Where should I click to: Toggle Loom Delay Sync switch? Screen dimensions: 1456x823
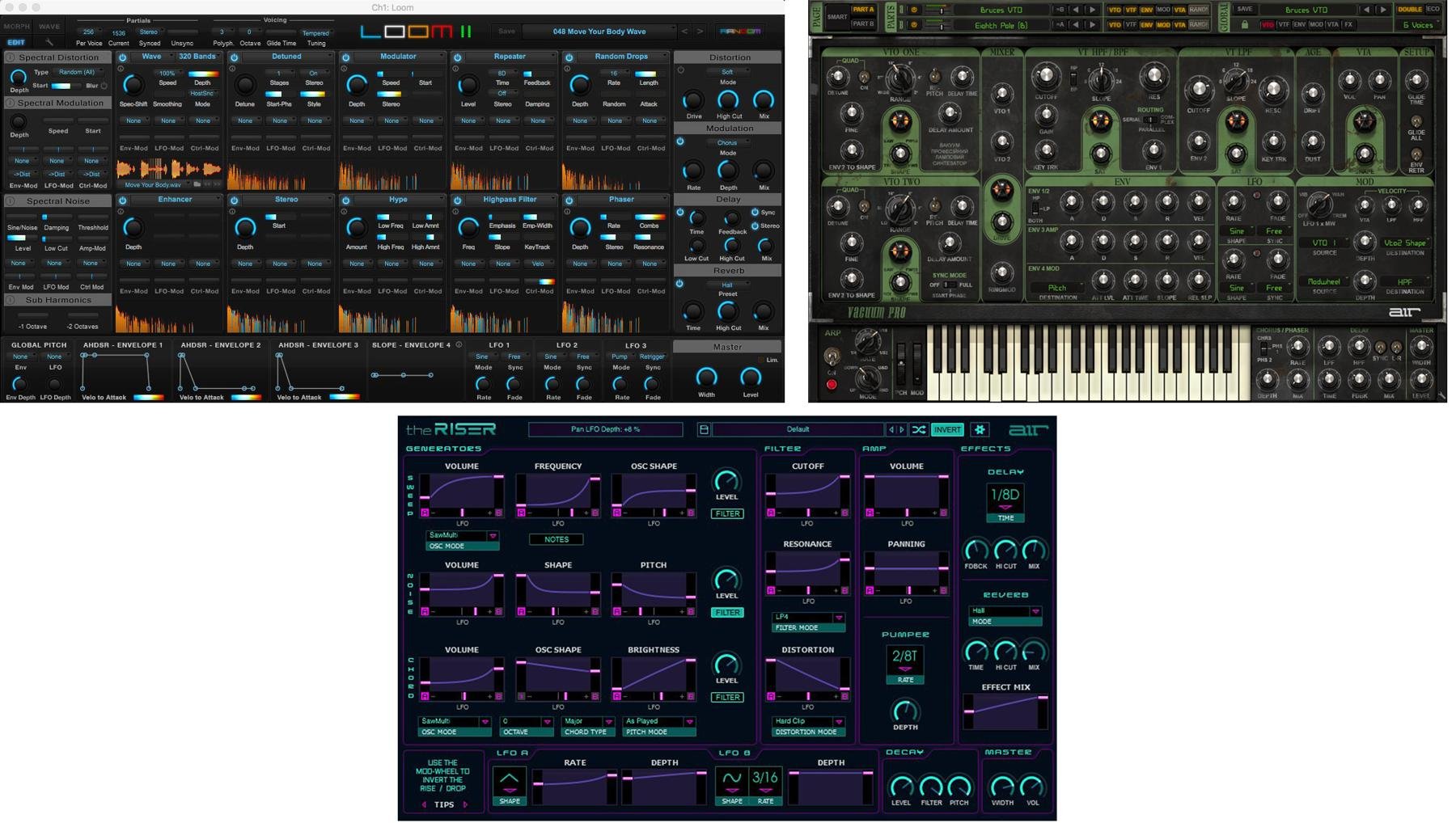[755, 213]
